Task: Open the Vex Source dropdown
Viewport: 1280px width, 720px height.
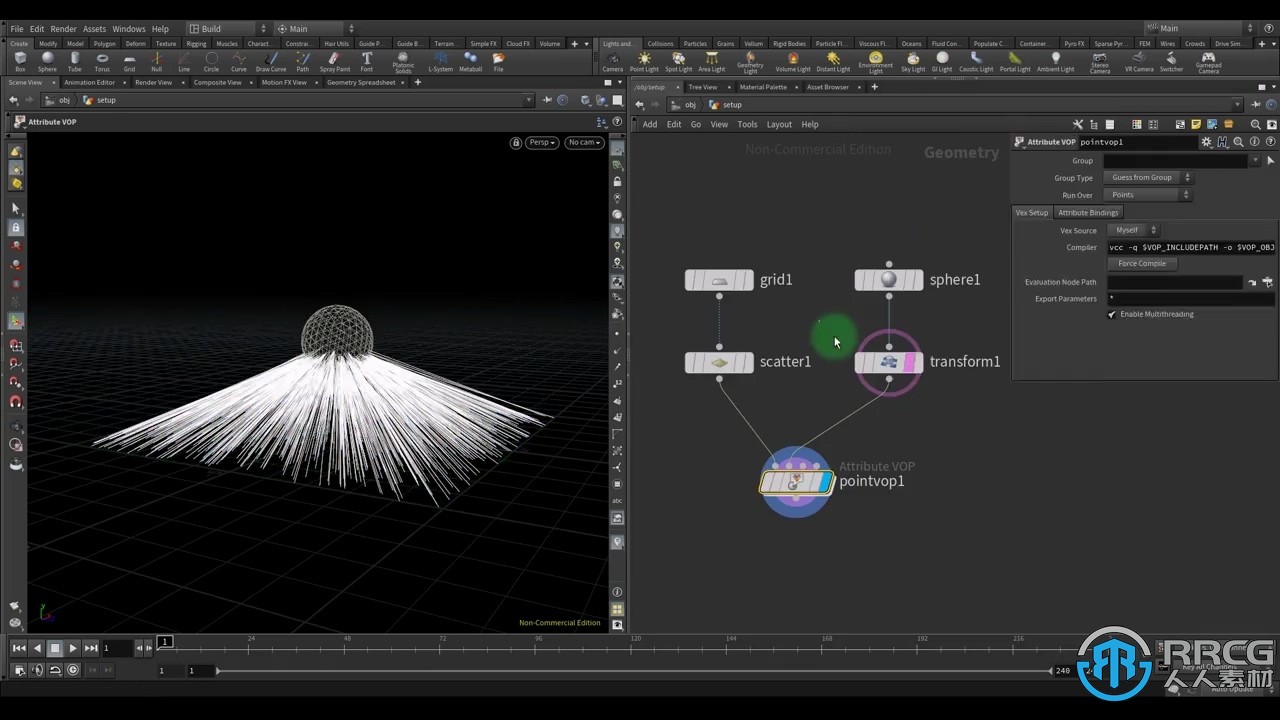Action: [1134, 230]
